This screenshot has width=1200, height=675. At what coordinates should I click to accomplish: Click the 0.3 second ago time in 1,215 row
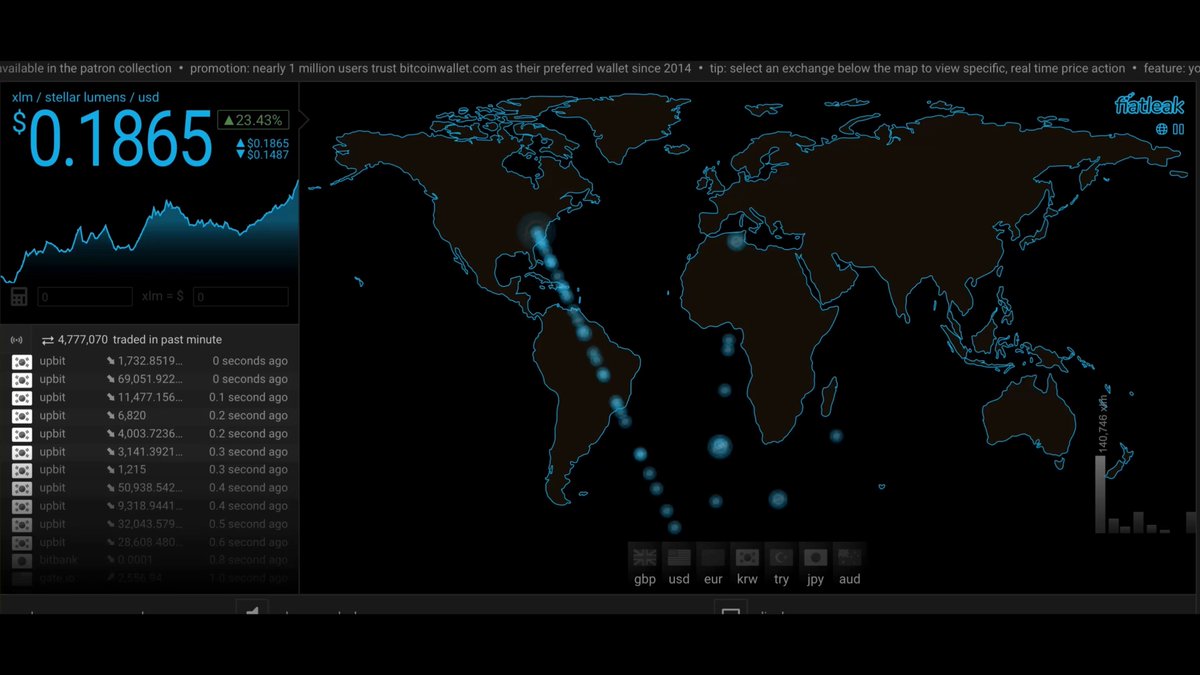click(x=248, y=470)
